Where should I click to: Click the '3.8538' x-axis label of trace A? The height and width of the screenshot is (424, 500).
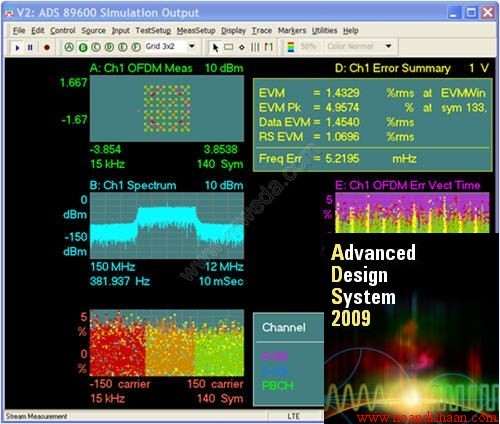tap(221, 149)
